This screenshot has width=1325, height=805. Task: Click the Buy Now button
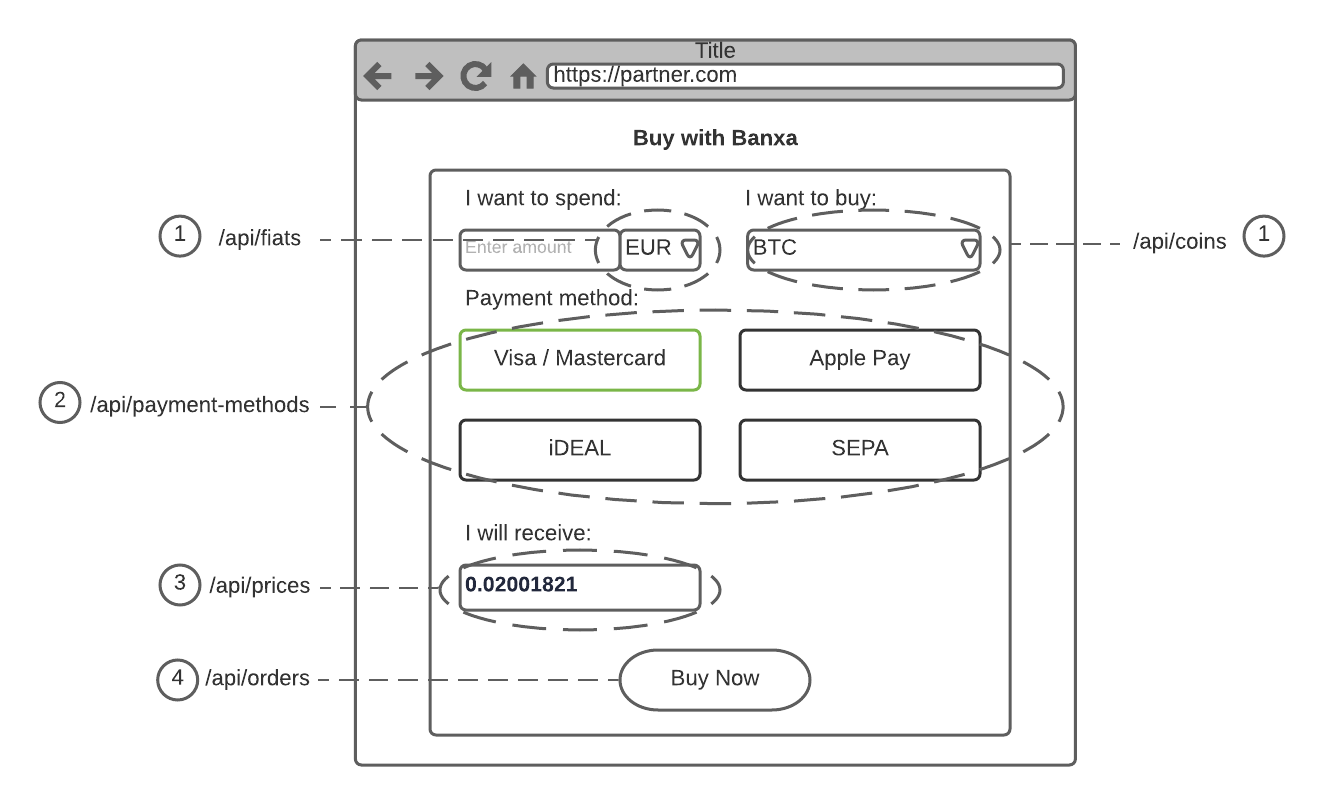715,680
